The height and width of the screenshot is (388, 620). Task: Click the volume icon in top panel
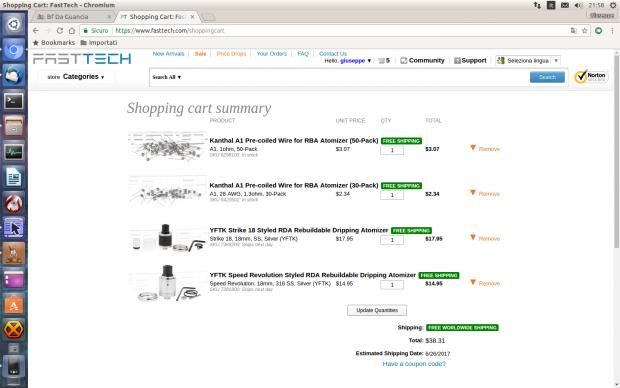click(578, 5)
